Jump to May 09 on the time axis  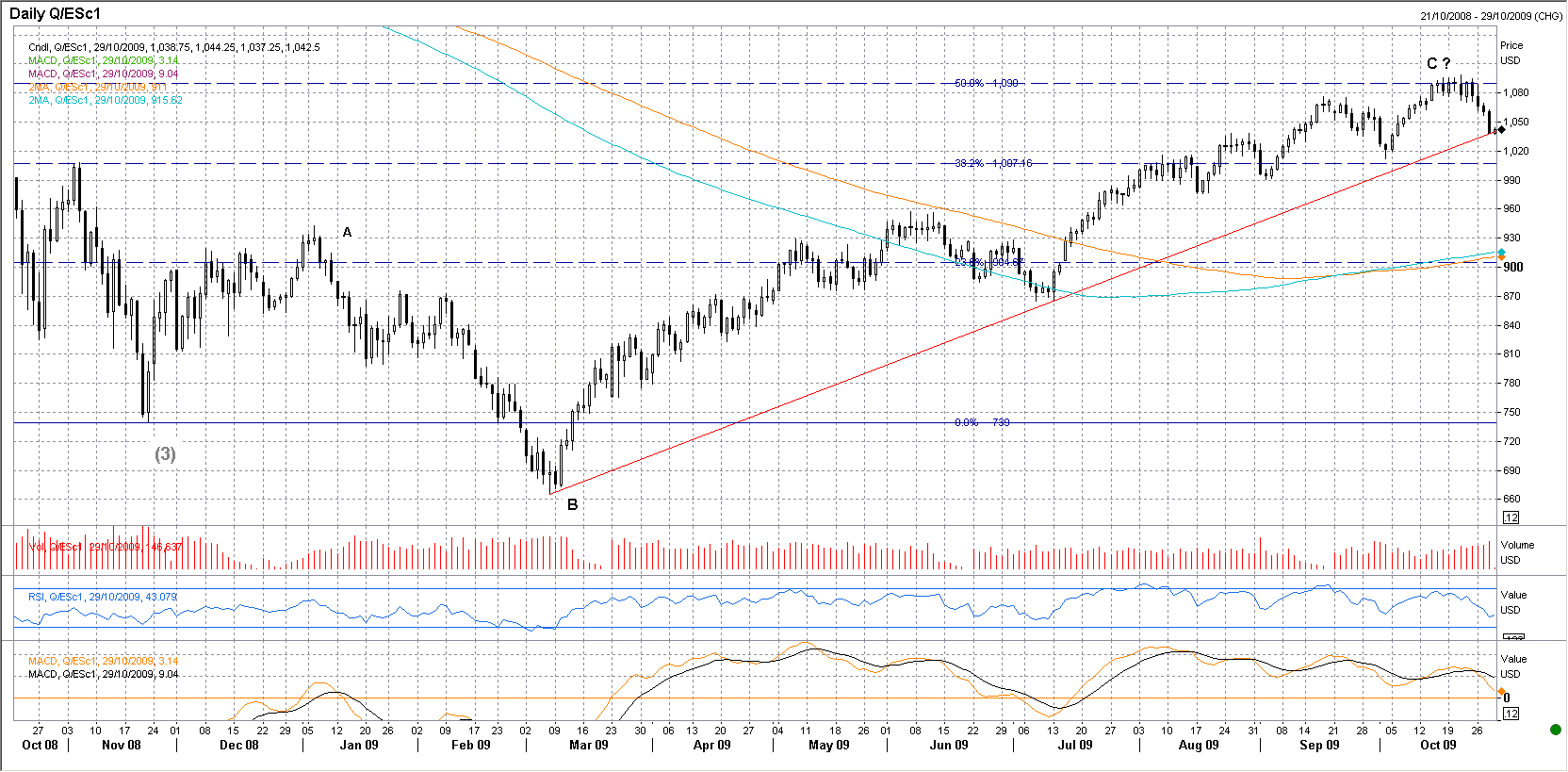[x=829, y=745]
